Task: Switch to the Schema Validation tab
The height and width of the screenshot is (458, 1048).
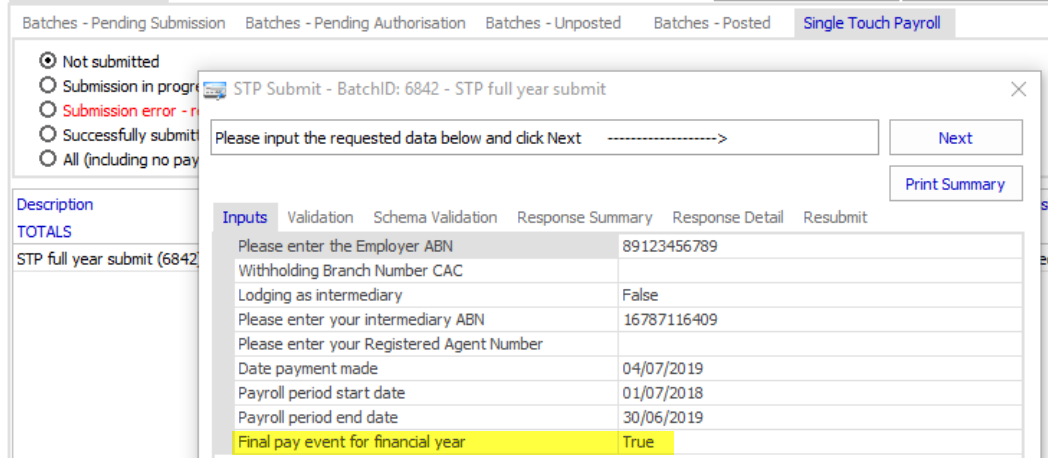Action: point(435,217)
